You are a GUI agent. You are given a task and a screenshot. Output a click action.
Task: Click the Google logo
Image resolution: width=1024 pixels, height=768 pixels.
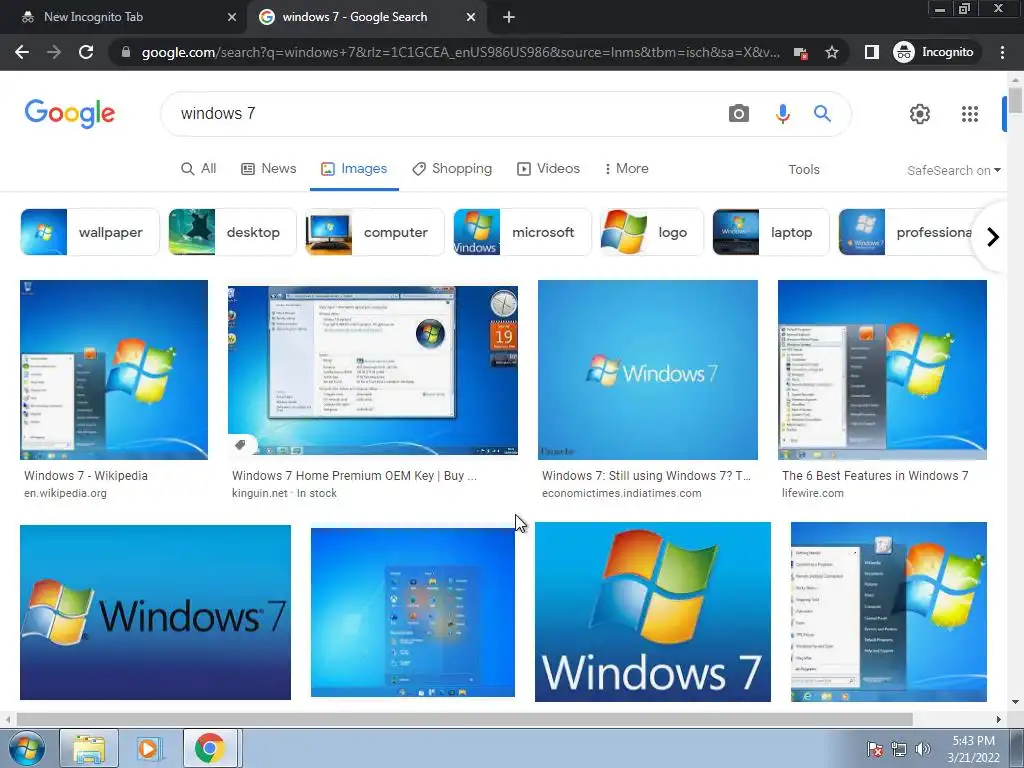click(x=70, y=114)
